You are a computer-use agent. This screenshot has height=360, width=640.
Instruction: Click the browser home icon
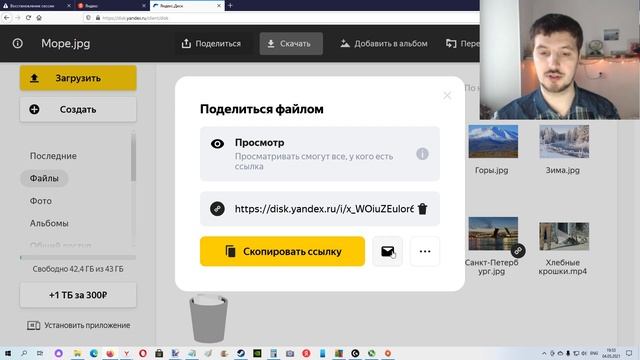39,18
